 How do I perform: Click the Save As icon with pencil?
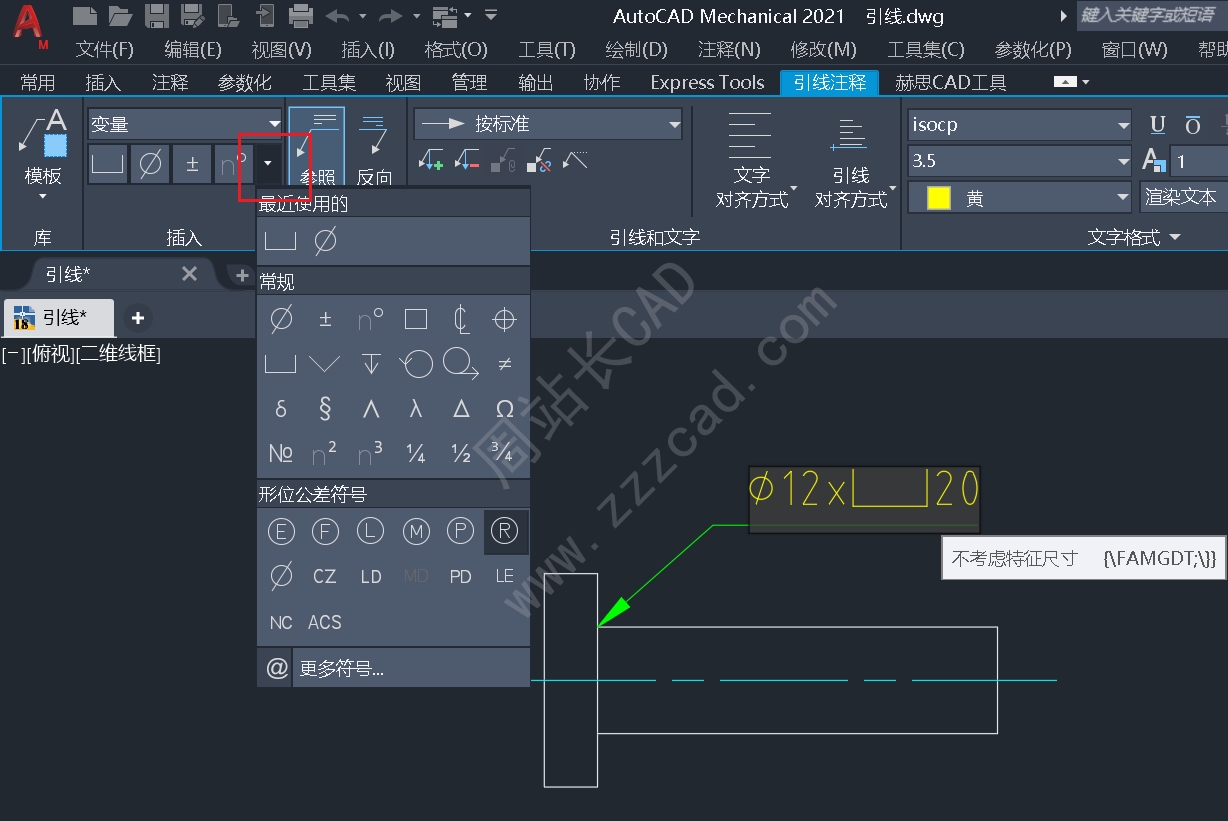(191, 16)
